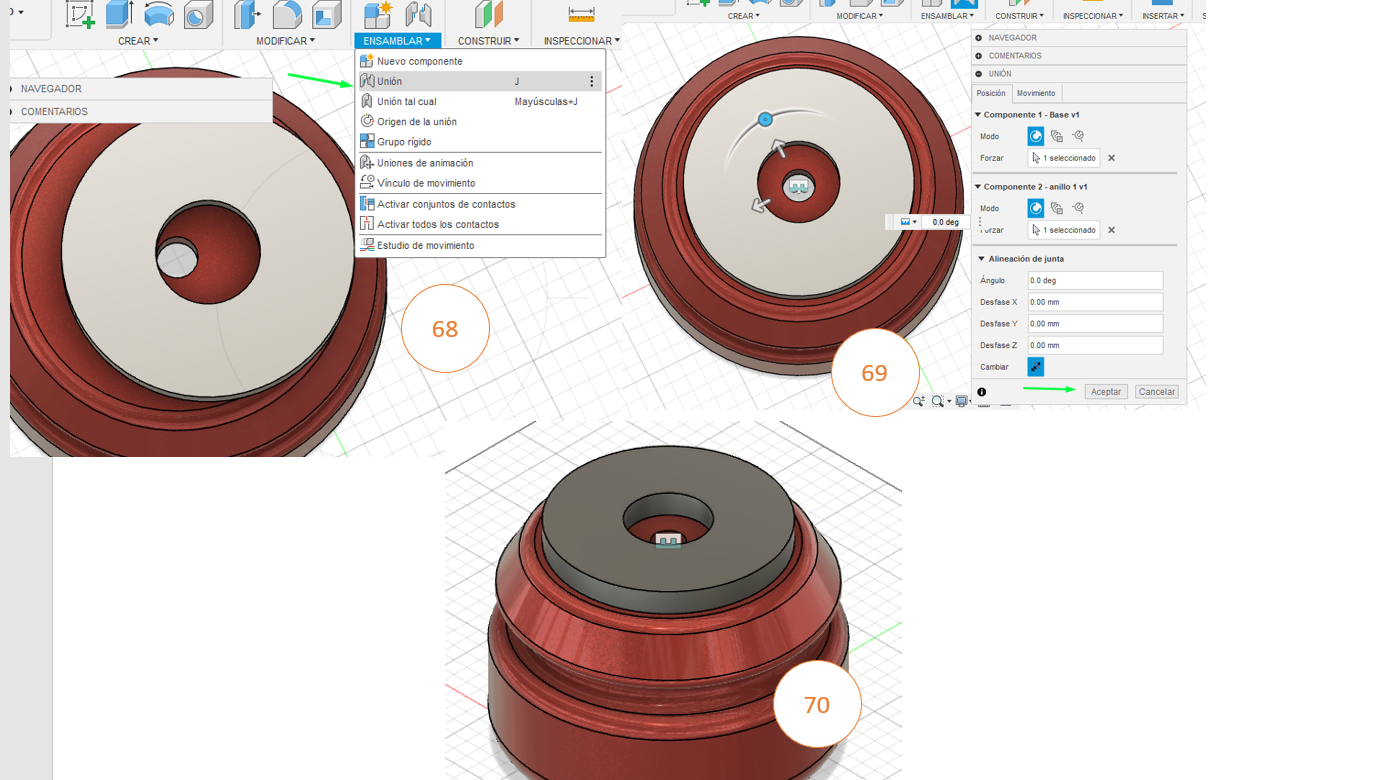The height and width of the screenshot is (780, 1375).
Task: Close the highlighted ENSAMBLAR dropdown
Action: pyautogui.click(x=397, y=41)
